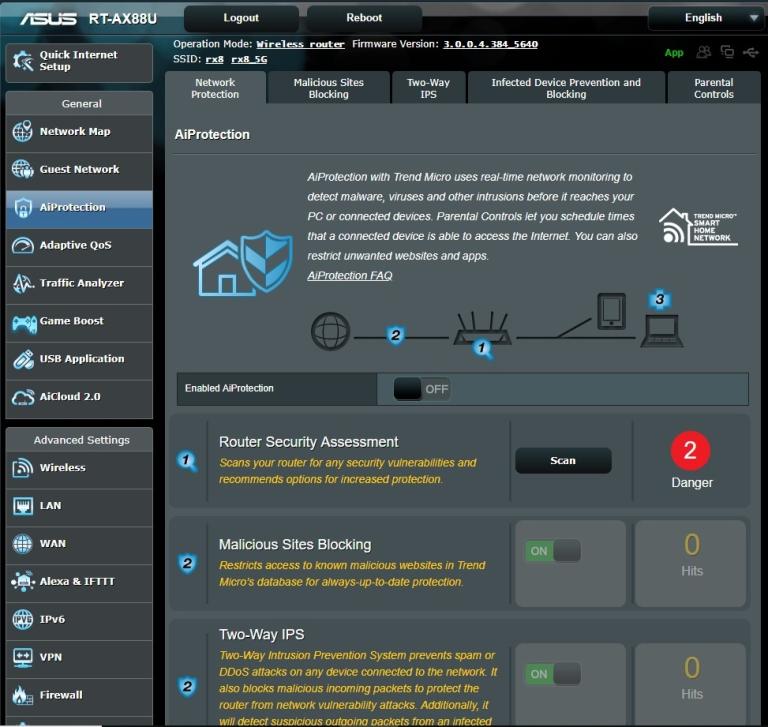768x727 pixels.
Task: Click the Reboot button
Action: click(x=364, y=18)
